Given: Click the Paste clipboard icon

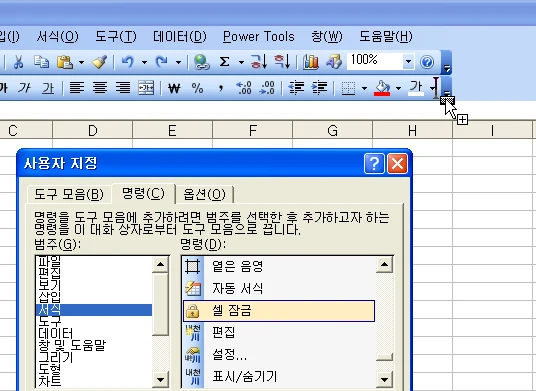Looking at the screenshot, I should [x=65, y=62].
